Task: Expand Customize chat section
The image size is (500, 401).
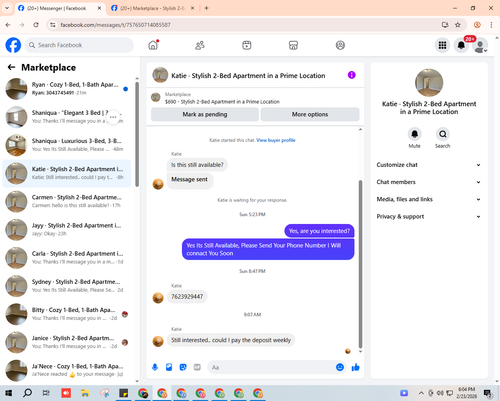Action: point(429,165)
